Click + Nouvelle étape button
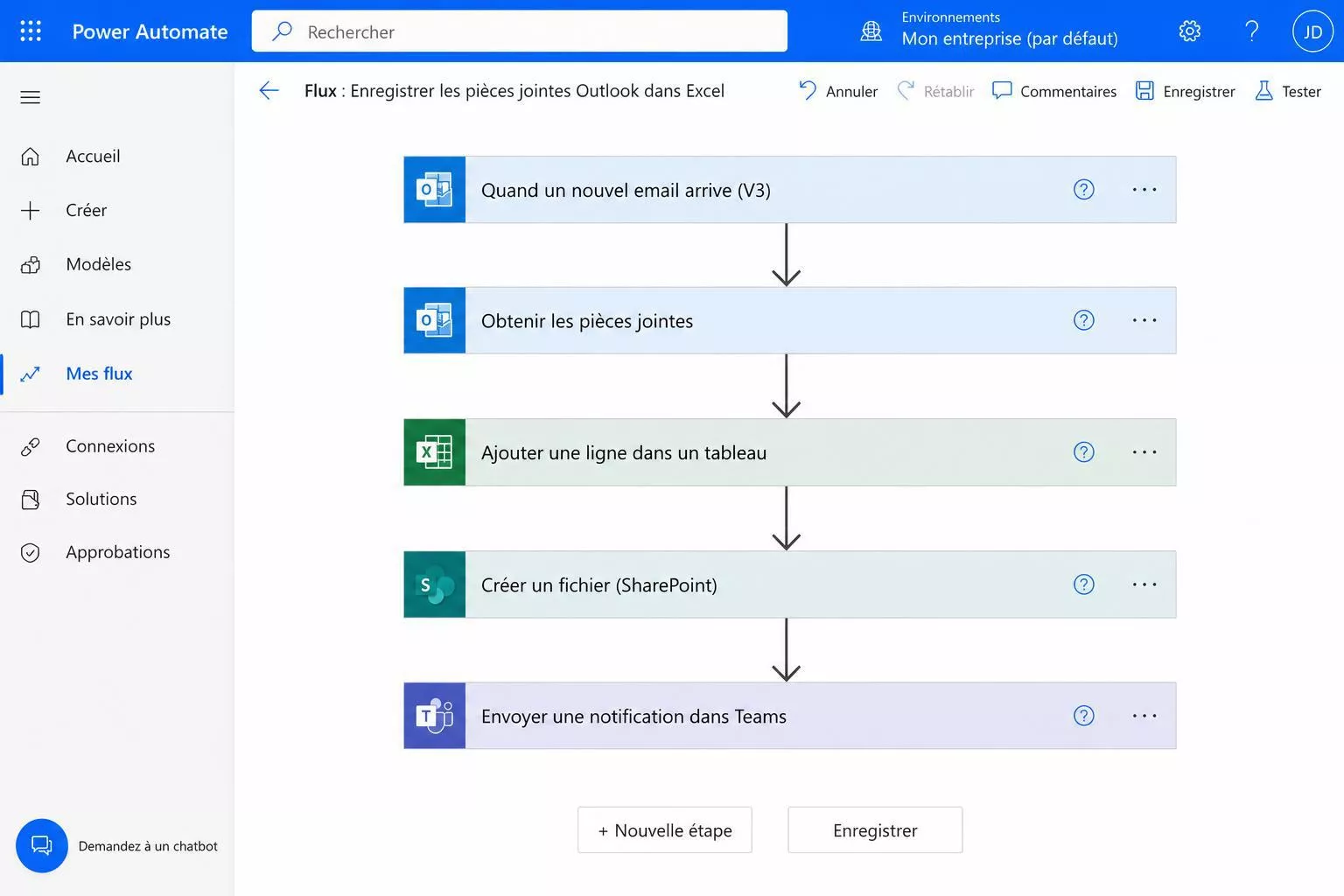The width and height of the screenshot is (1344, 896). 665,830
